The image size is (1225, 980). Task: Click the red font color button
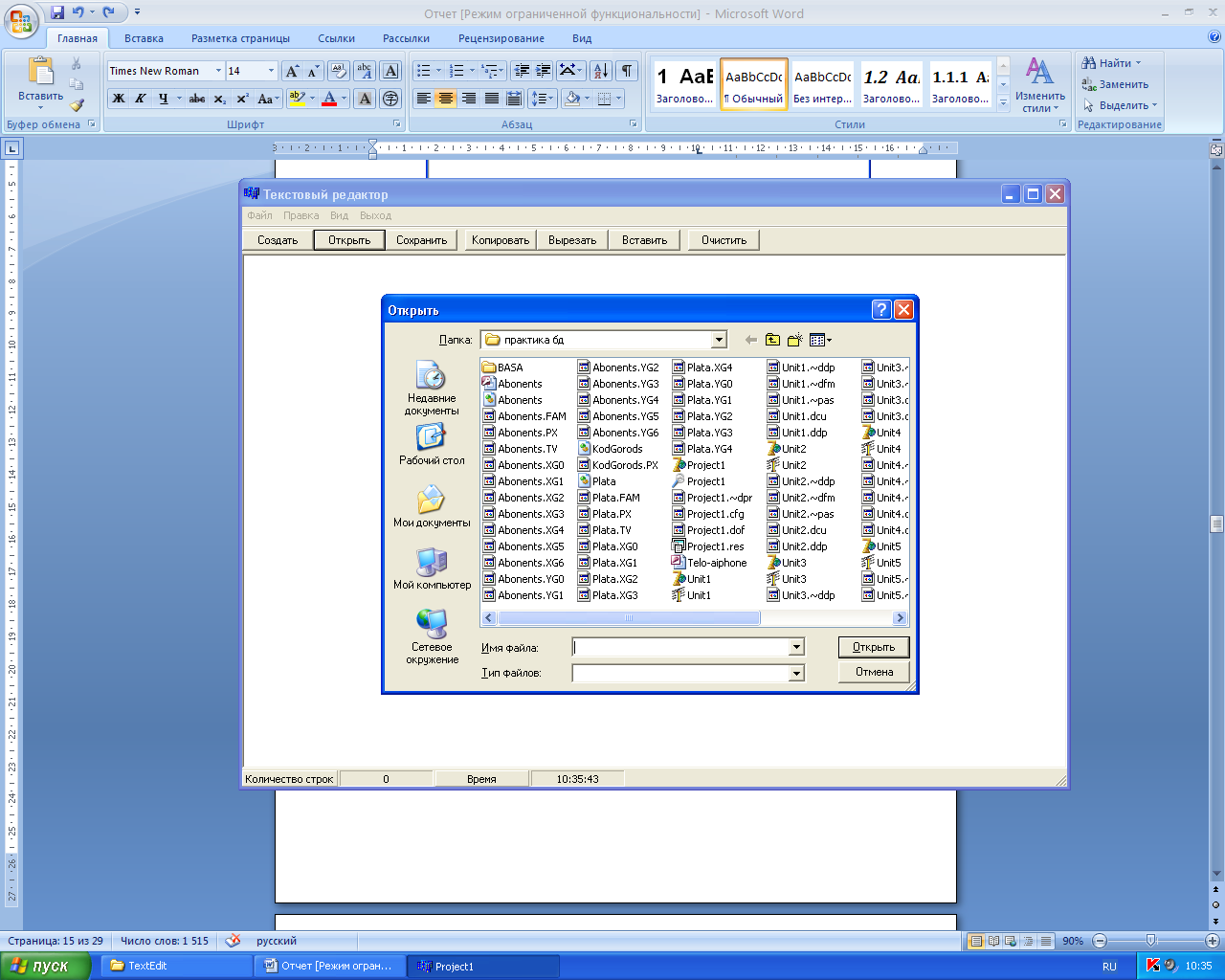click(329, 99)
